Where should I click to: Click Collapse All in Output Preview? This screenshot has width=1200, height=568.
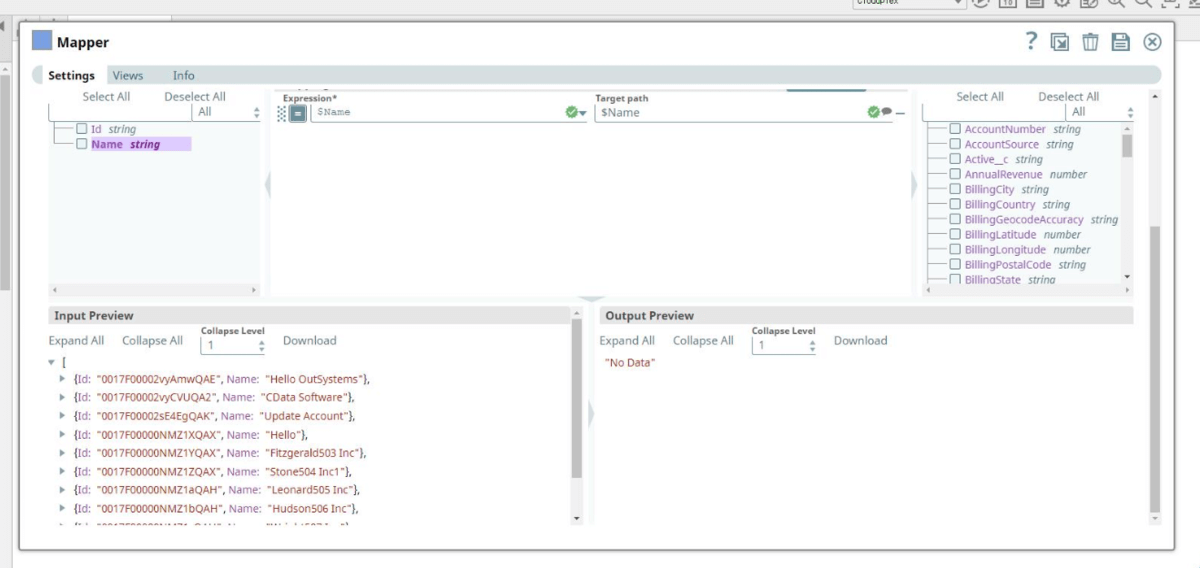tap(703, 341)
